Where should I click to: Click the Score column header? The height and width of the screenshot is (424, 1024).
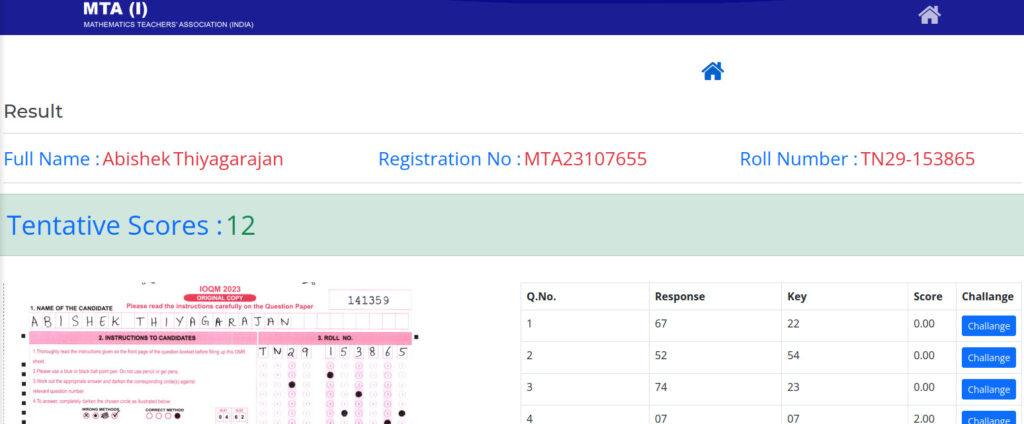click(927, 297)
